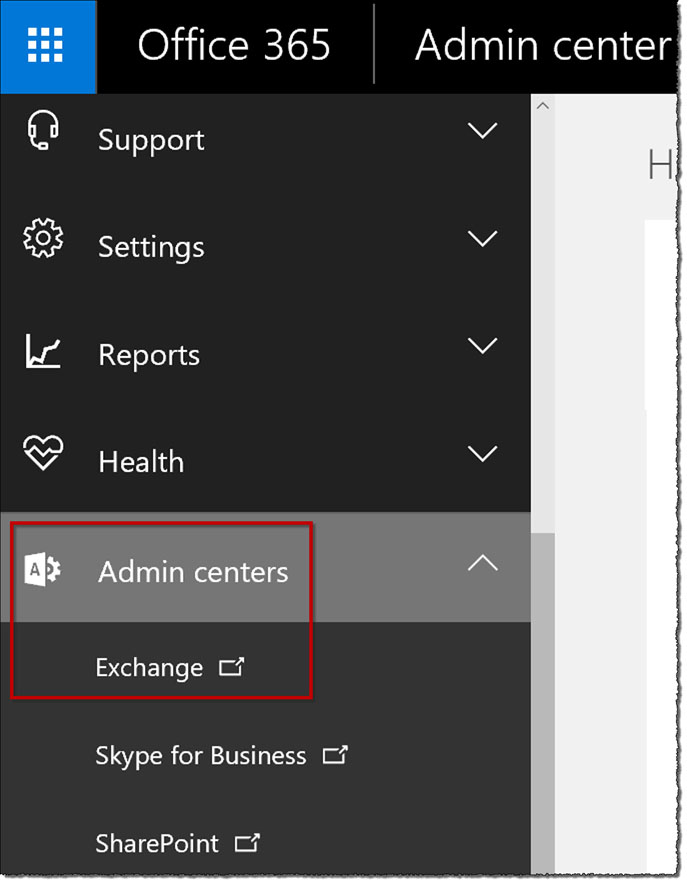The height and width of the screenshot is (884, 687).
Task: Open the Exchange admin center link
Action: [x=149, y=667]
